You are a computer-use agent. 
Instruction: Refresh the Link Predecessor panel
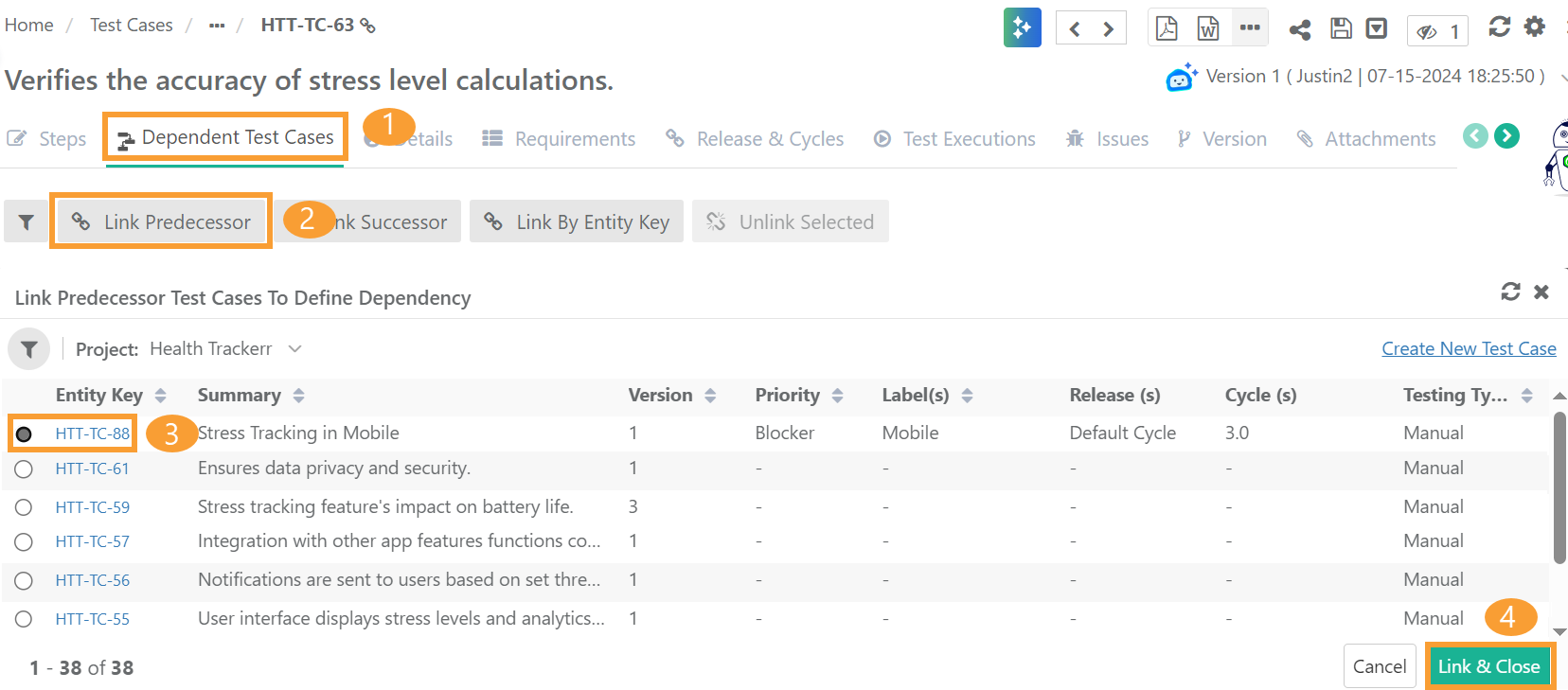coord(1510,292)
